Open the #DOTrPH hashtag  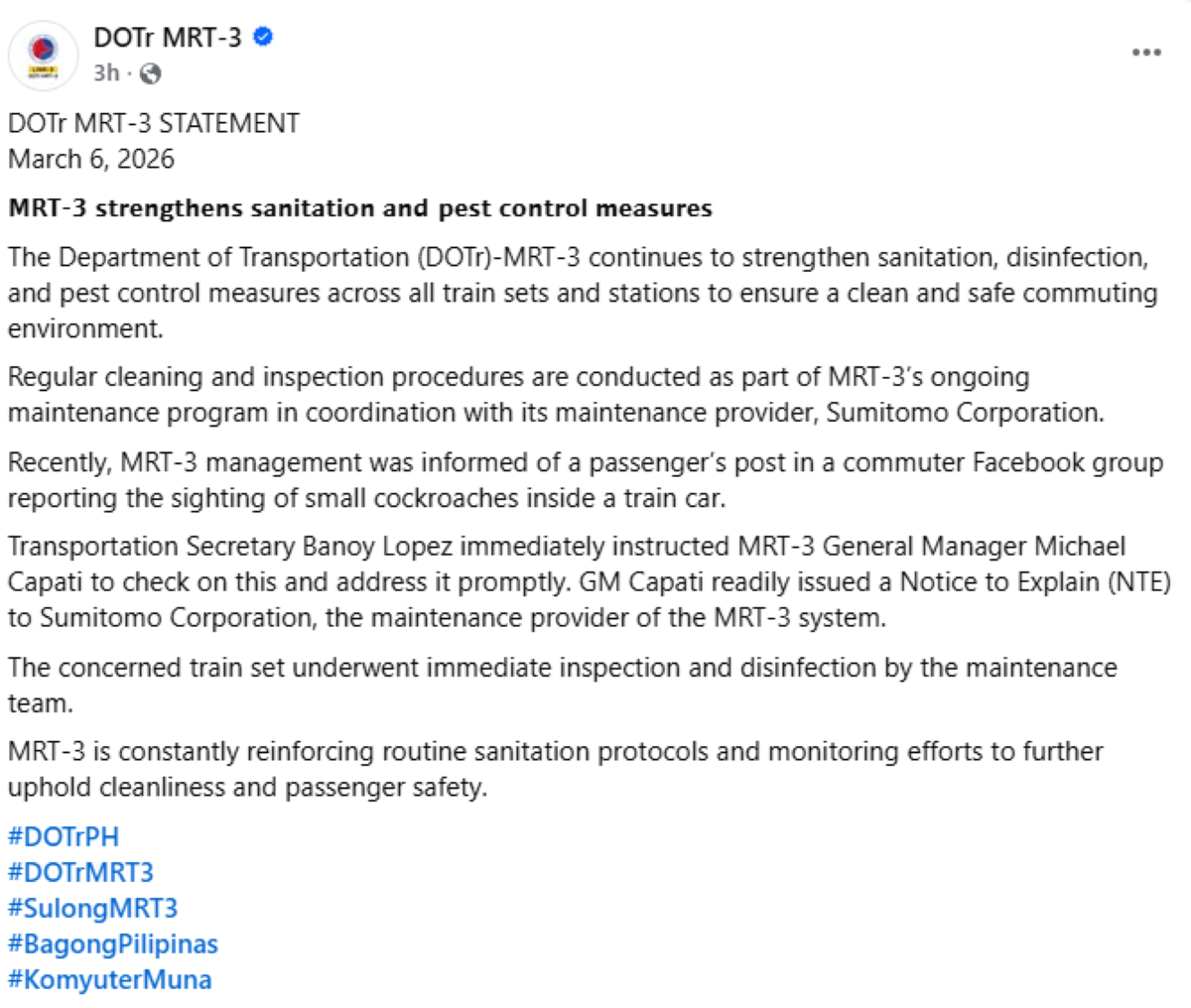[x=64, y=836]
